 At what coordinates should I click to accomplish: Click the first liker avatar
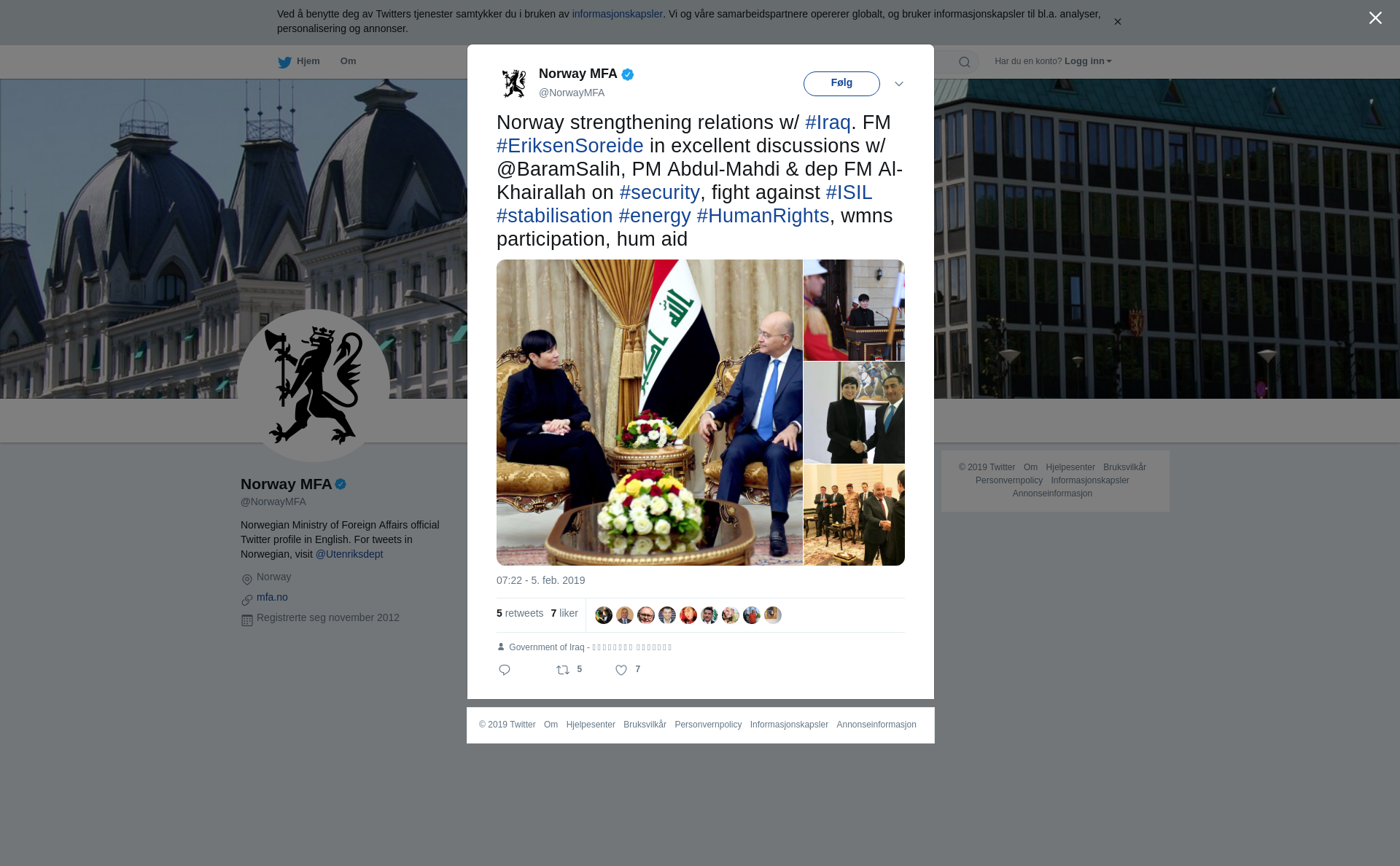click(604, 615)
